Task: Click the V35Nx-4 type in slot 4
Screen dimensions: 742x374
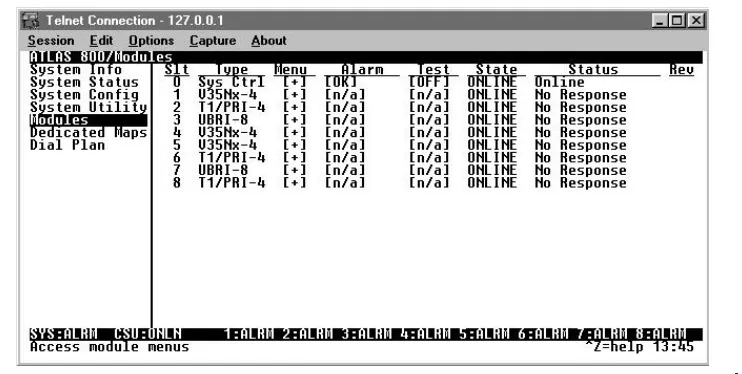Action: pos(228,133)
